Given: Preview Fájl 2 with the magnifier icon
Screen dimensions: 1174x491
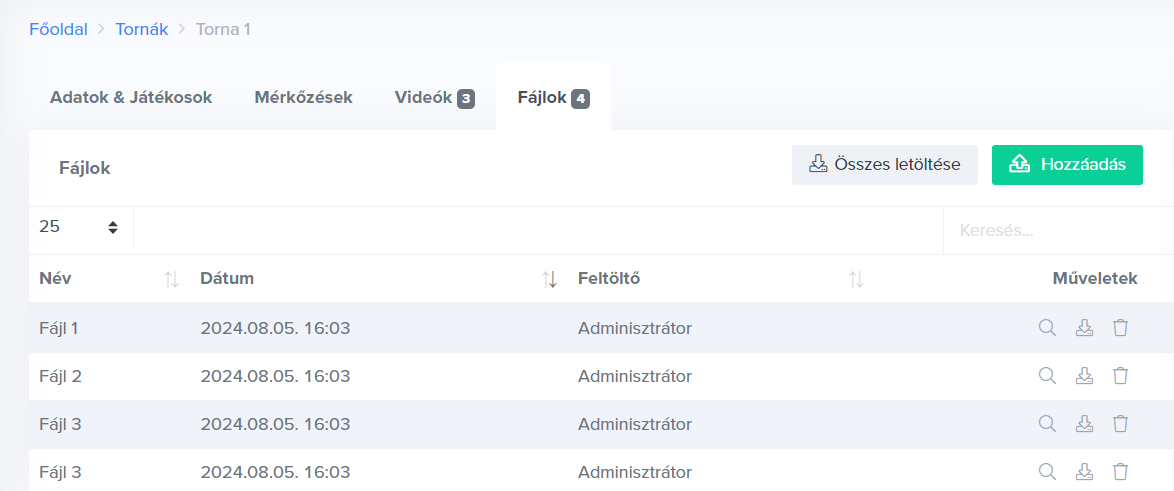Looking at the screenshot, I should coord(1047,376).
